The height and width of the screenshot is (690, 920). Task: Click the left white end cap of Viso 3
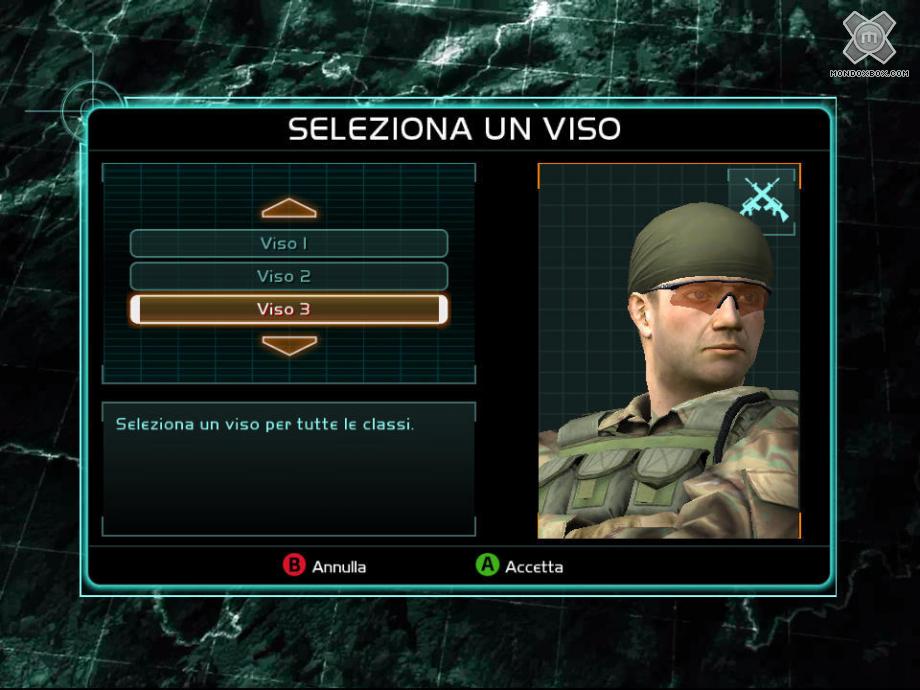136,309
